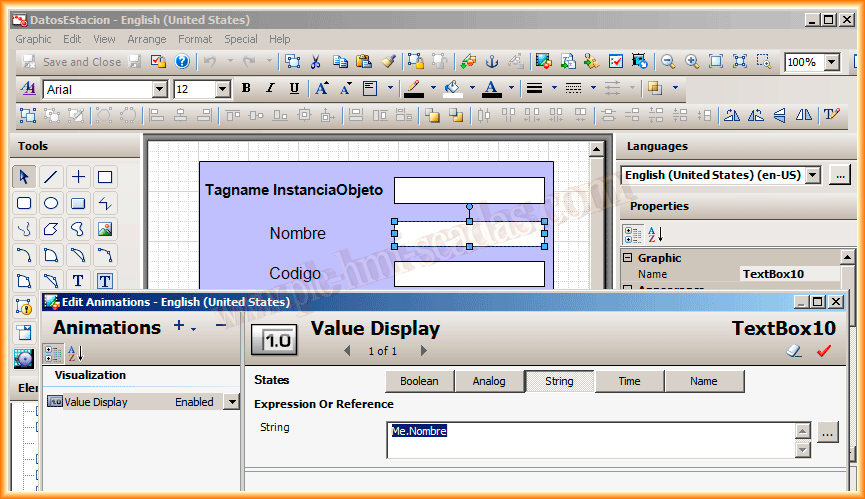Viewport: 865px width, 499px height.
Task: Click the text color swatch
Action: coord(491,89)
